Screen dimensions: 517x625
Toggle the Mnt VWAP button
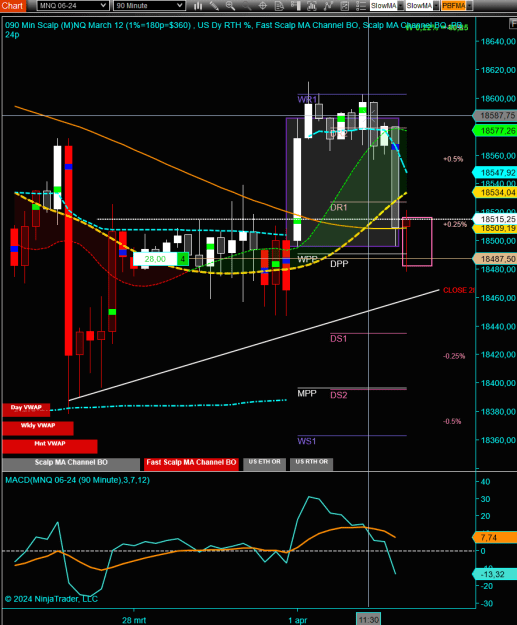(x=50, y=446)
